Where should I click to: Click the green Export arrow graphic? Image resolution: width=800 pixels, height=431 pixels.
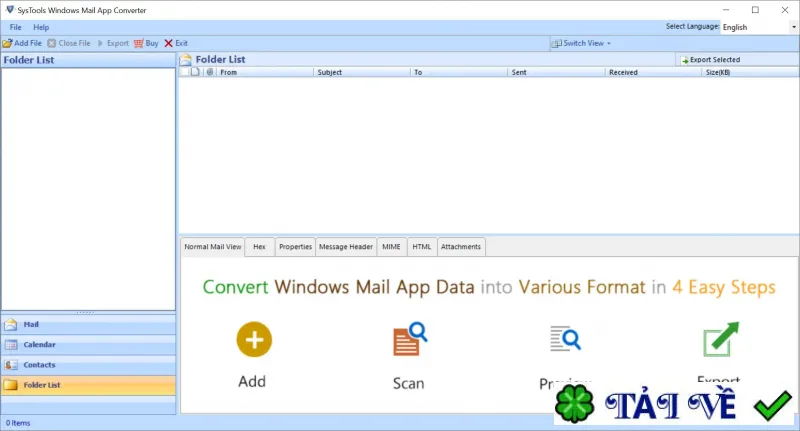pos(721,339)
